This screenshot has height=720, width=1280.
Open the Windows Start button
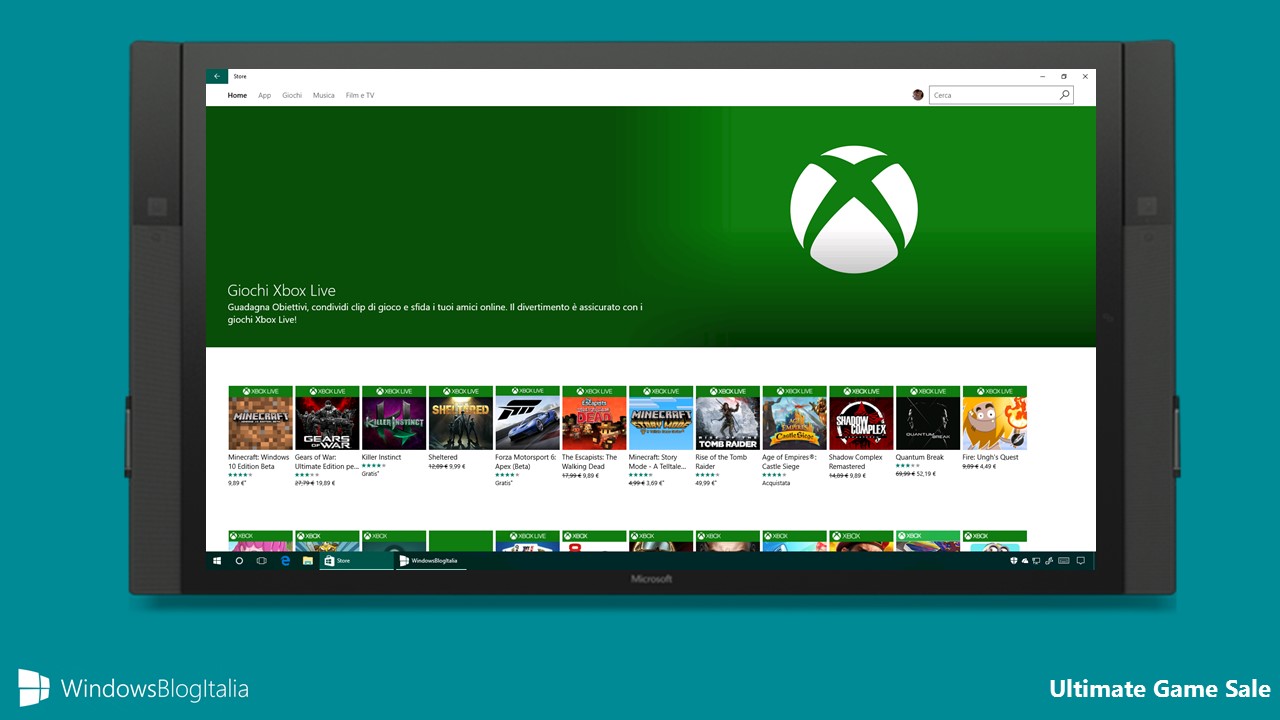(217, 561)
